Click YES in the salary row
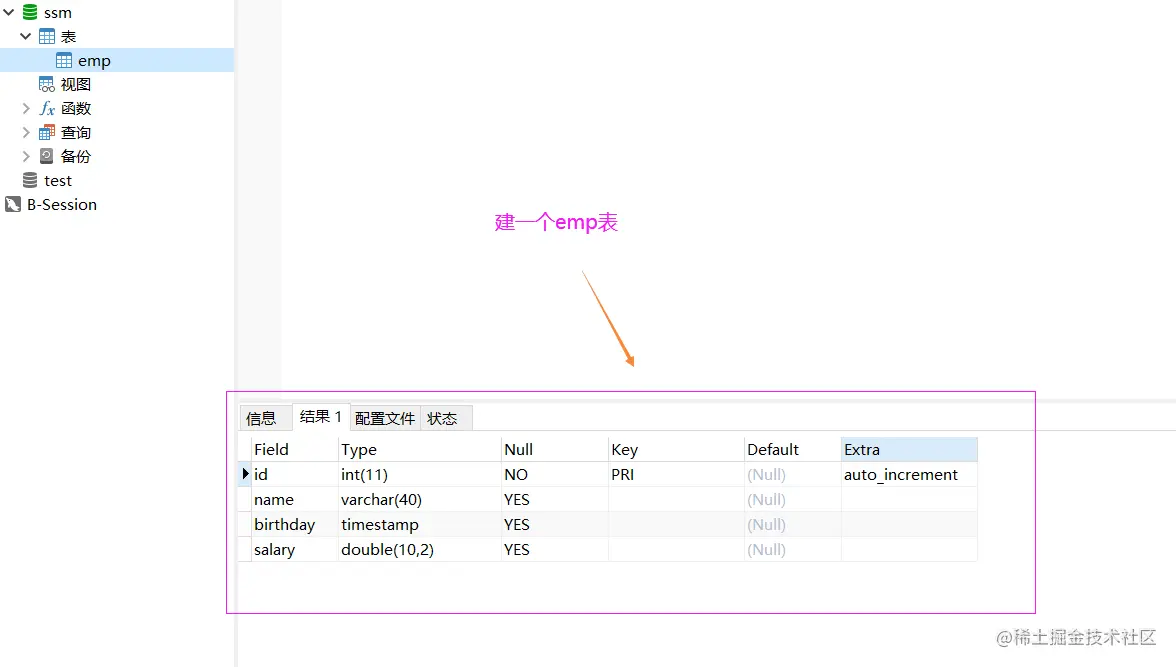Screen dimensions: 1176x667 point(555,549)
